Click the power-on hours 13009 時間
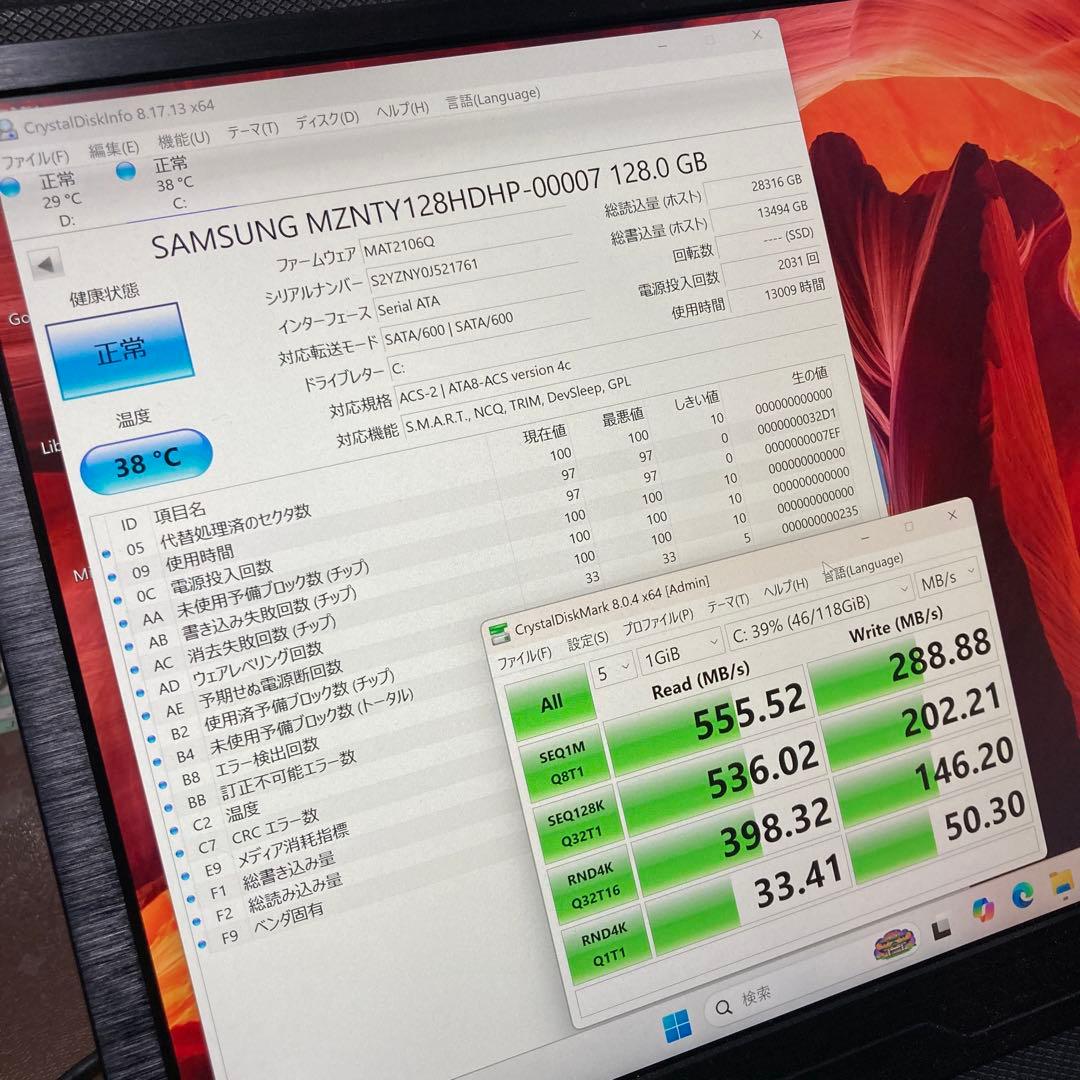The image size is (1080, 1080). point(794,290)
